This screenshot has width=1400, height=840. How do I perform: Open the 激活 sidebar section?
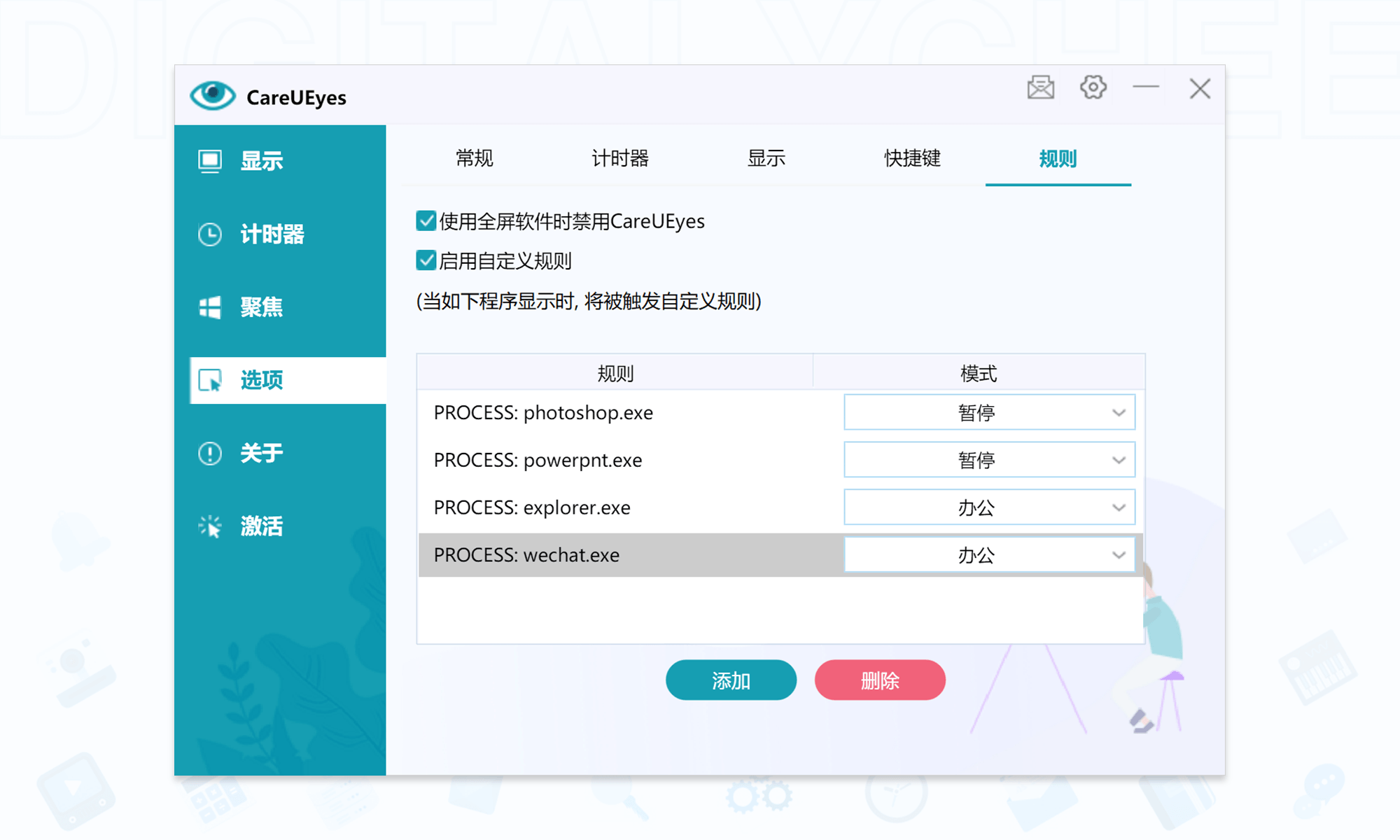[x=280, y=526]
